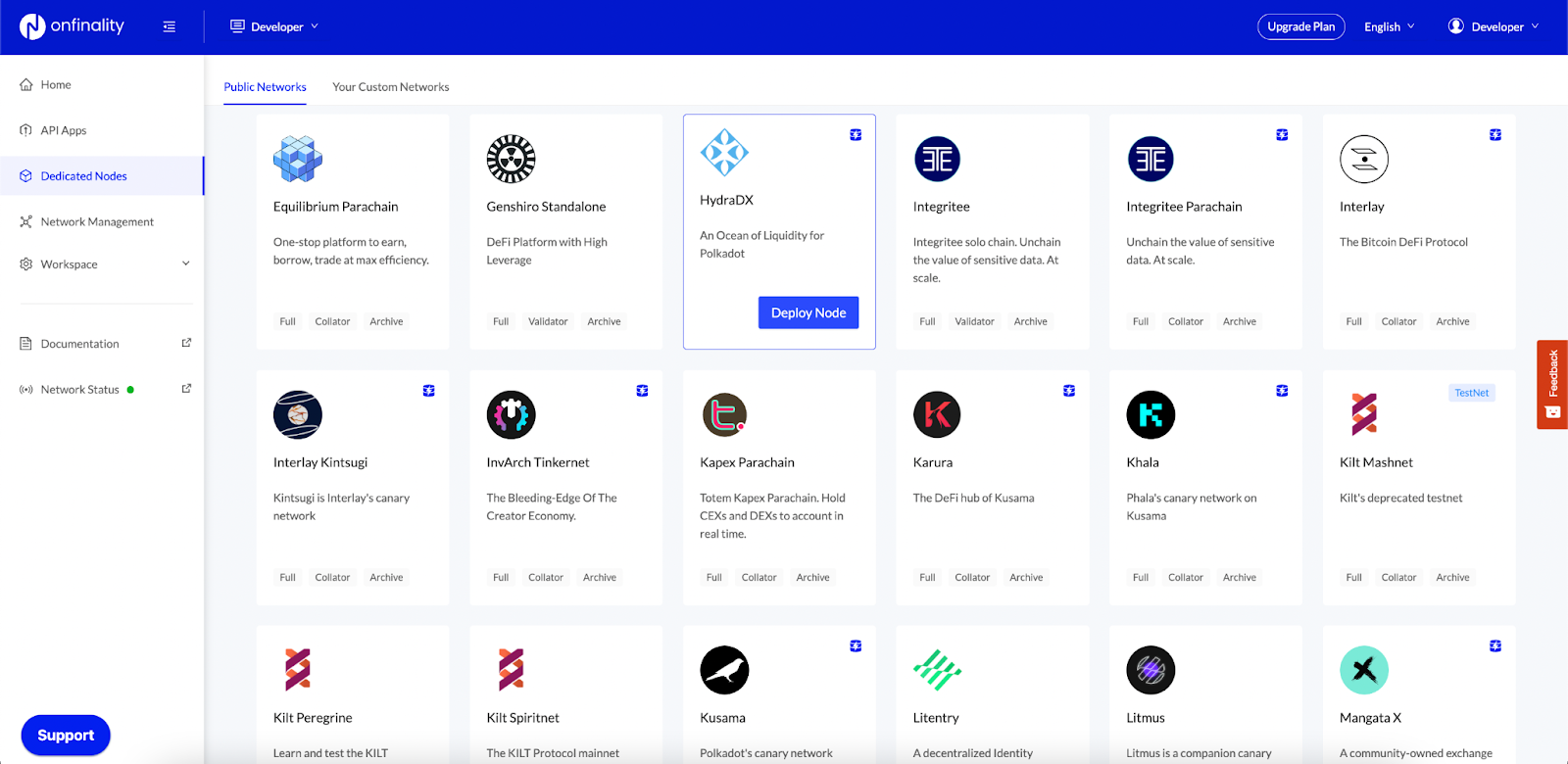The width and height of the screenshot is (1568, 764).
Task: Select the Interlay Kintsugi card title
Action: (320, 462)
